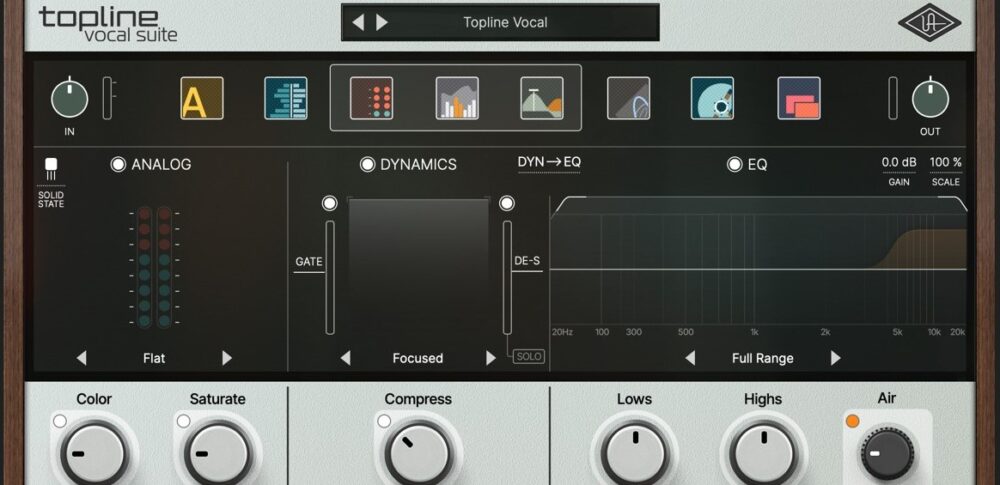Click the analog level LED meters

(x=154, y=267)
